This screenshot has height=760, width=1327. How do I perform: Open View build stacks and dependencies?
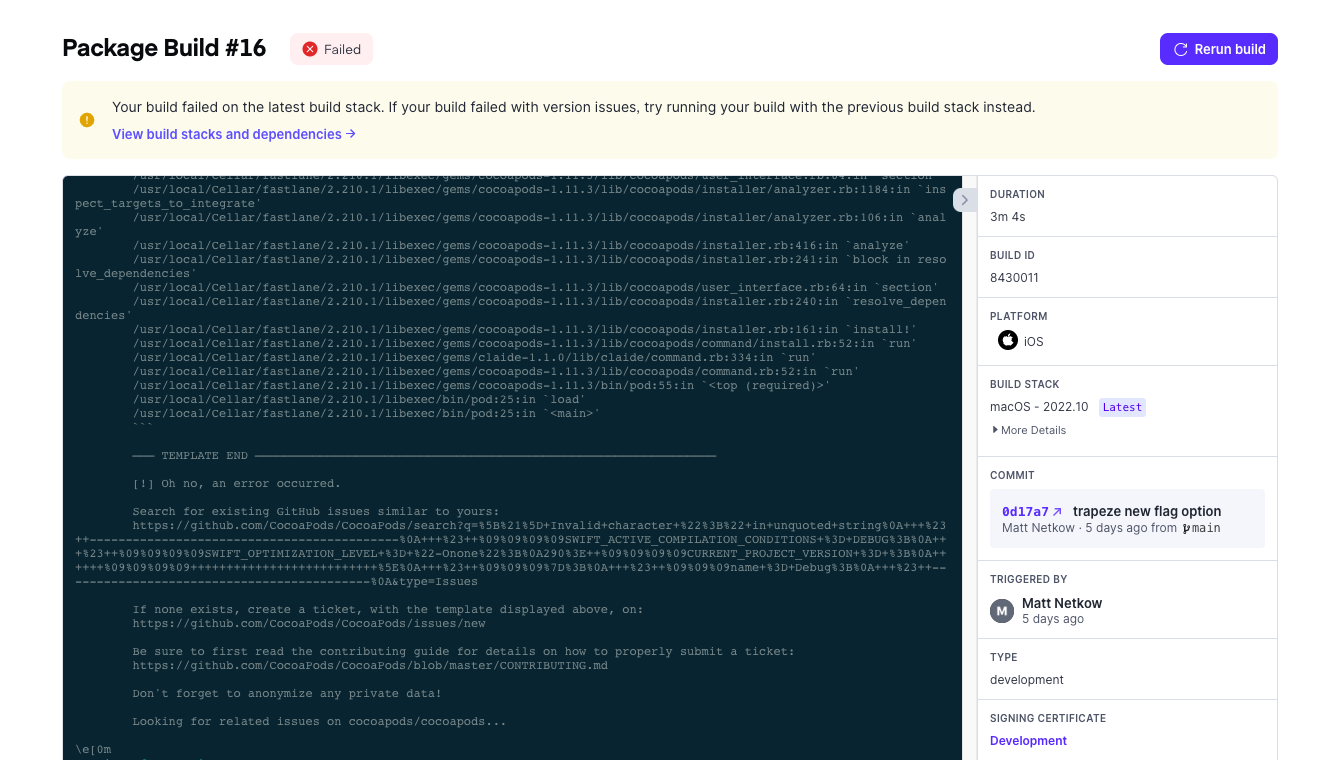coord(227,134)
